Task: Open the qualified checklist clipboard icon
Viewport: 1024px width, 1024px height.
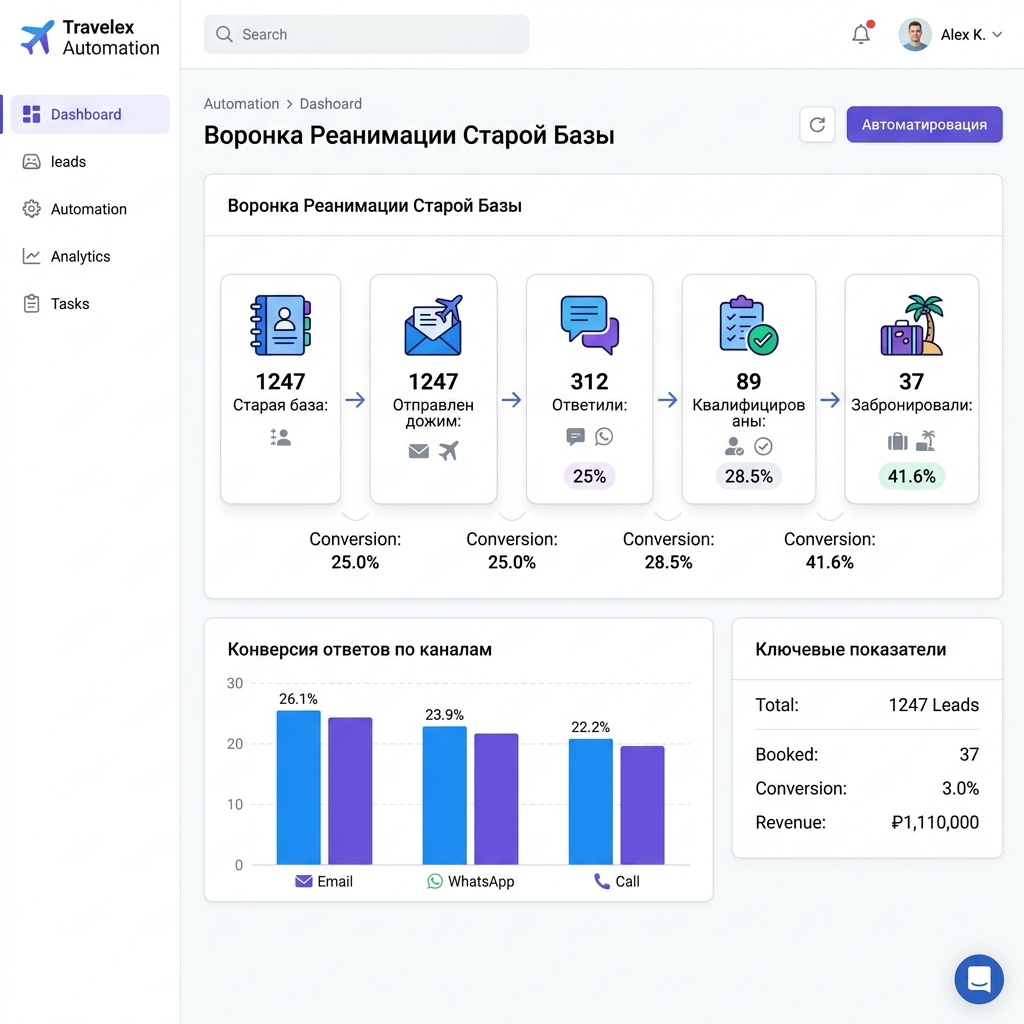Action: click(748, 322)
